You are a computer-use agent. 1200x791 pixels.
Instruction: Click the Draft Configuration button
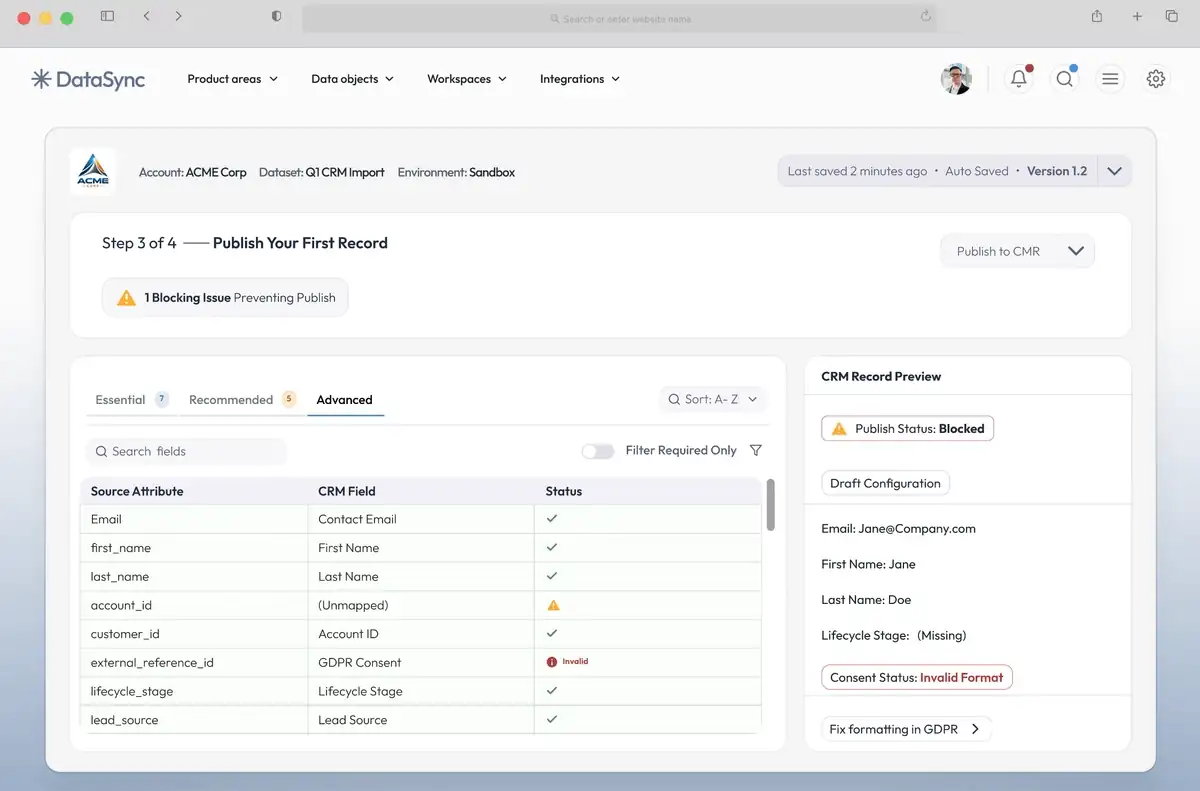(885, 483)
